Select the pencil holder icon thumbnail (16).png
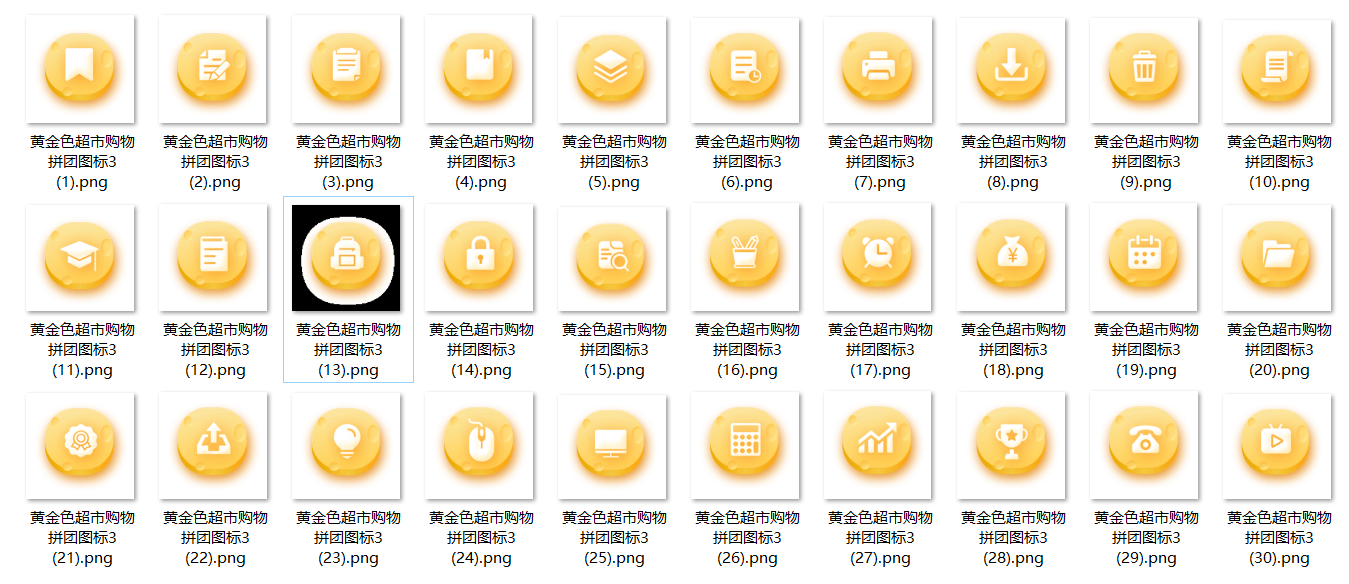1349x584 pixels. [x=745, y=258]
